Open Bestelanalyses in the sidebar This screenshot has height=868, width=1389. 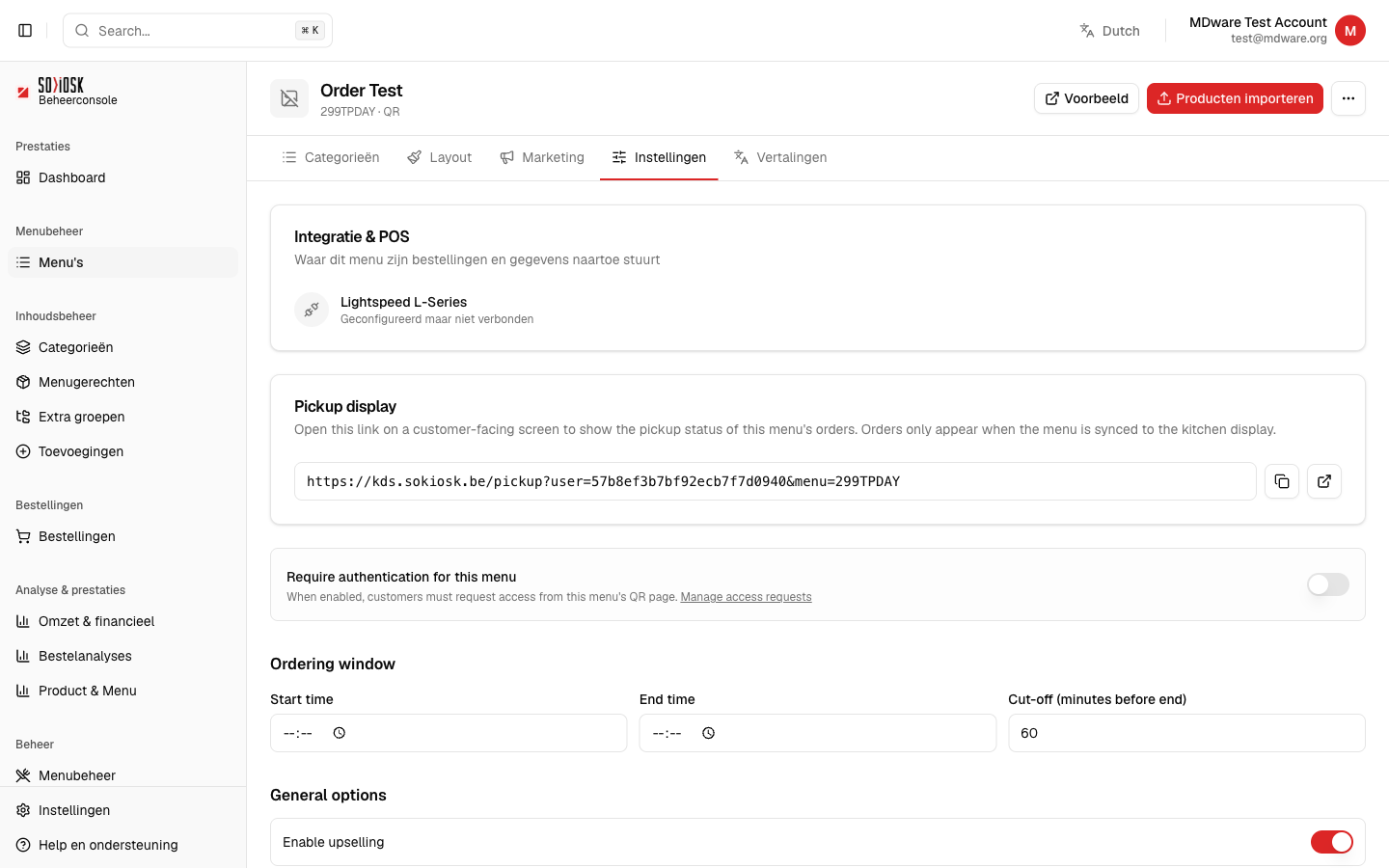[x=123, y=656]
